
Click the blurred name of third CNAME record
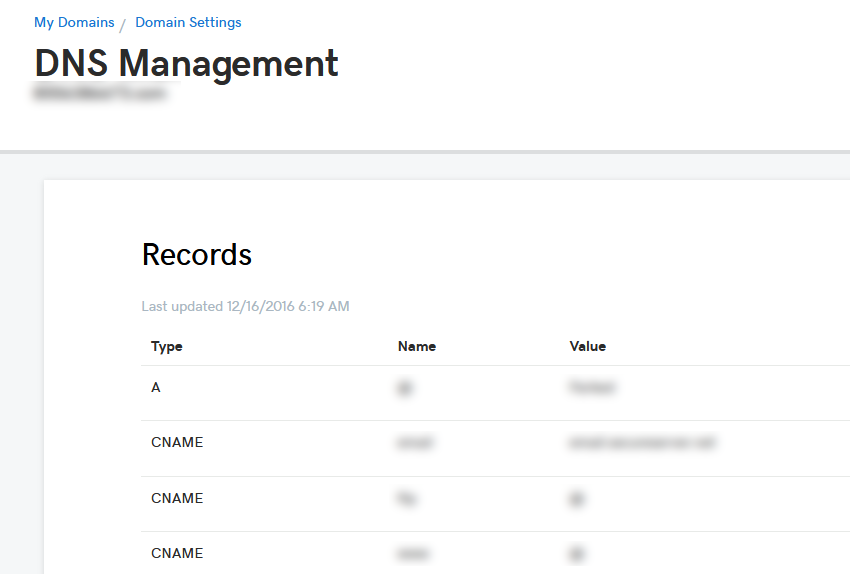(413, 554)
